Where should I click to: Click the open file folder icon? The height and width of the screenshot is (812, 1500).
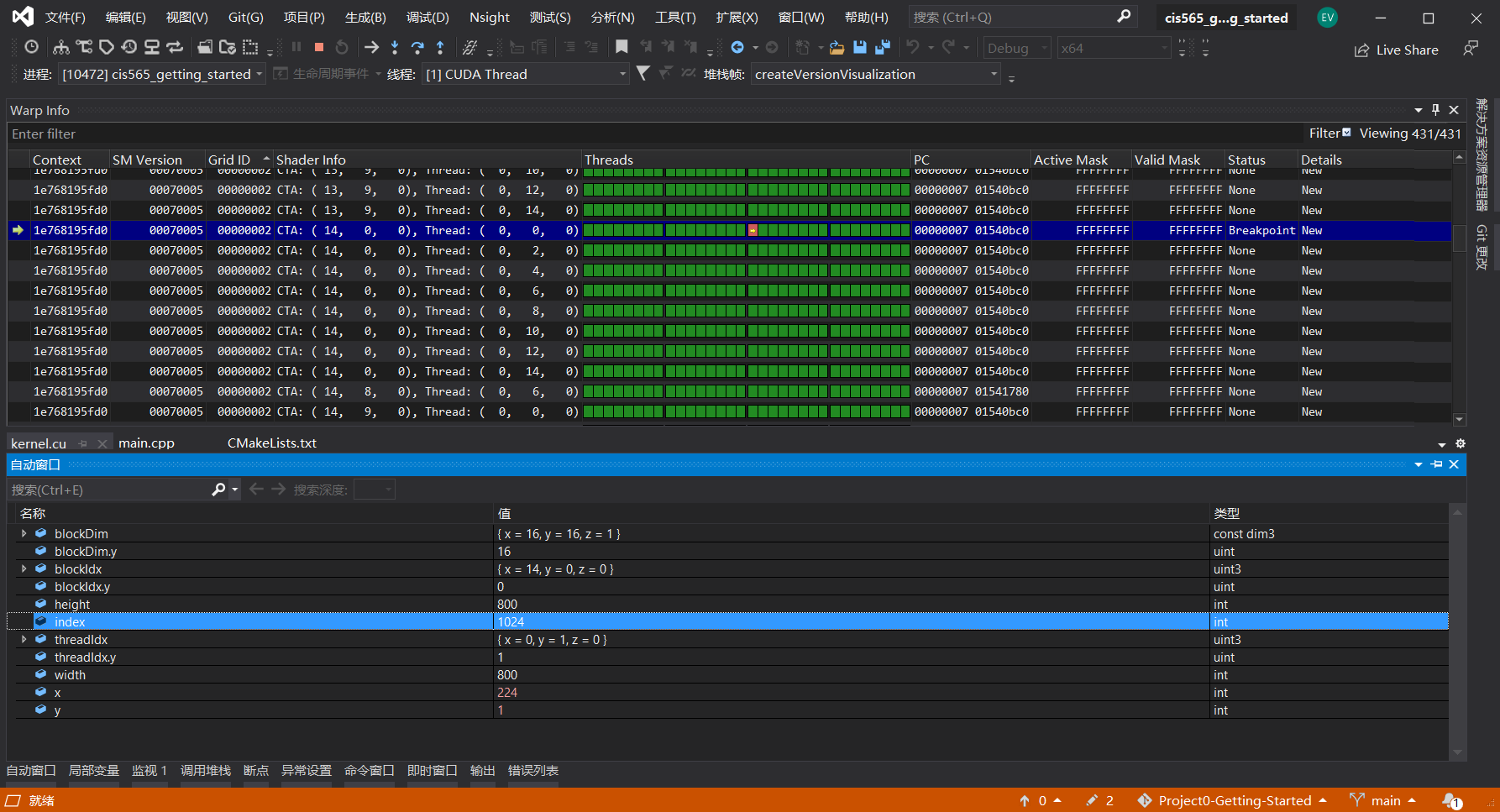(837, 48)
